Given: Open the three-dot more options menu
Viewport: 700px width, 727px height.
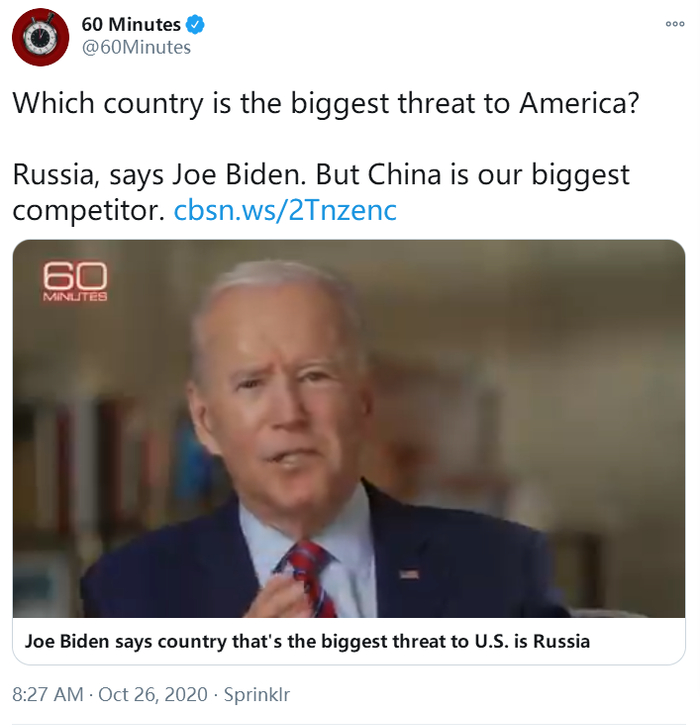Looking at the screenshot, I should (x=675, y=24).
